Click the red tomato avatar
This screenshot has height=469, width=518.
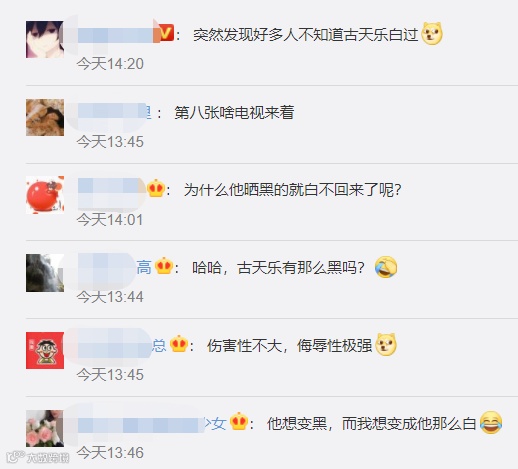pyautogui.click(x=45, y=195)
